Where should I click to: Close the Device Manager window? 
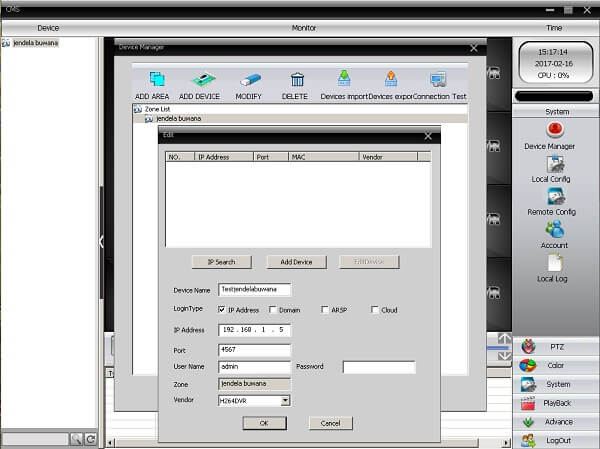[x=474, y=48]
